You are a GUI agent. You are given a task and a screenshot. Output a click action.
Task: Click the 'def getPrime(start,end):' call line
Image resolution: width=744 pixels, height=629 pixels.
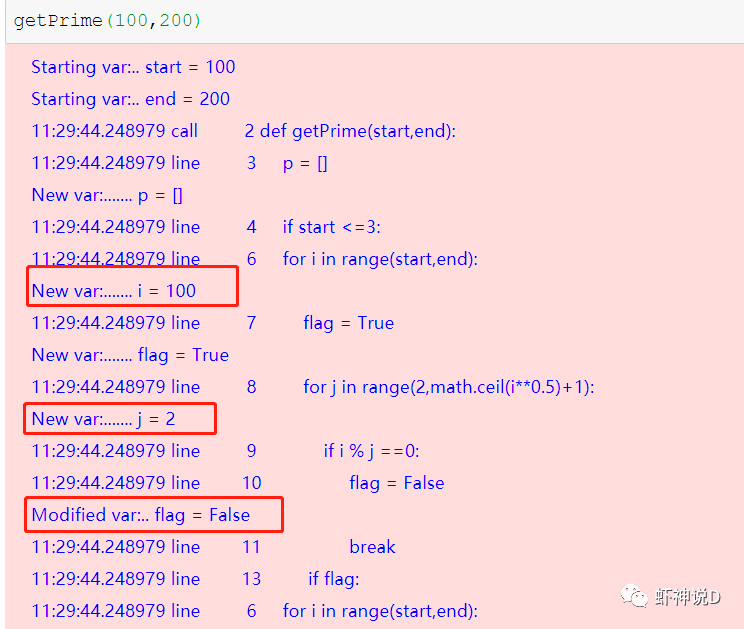(243, 131)
